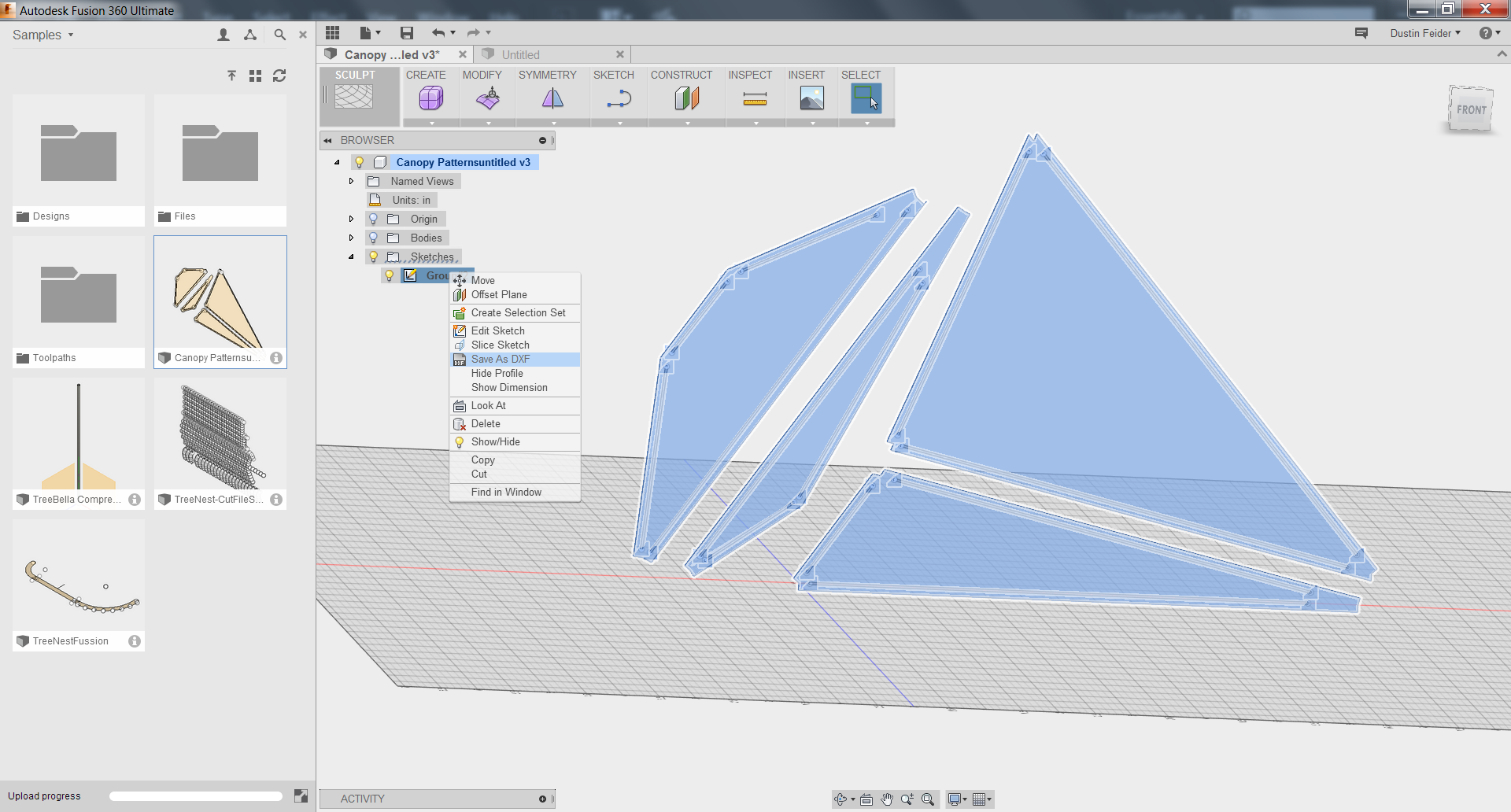The height and width of the screenshot is (812, 1511).
Task: Open the Designs folder
Action: [79, 161]
